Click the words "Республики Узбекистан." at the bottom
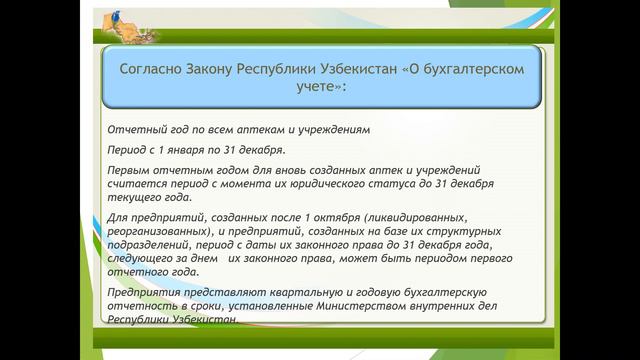640x360 pixels. click(x=173, y=319)
